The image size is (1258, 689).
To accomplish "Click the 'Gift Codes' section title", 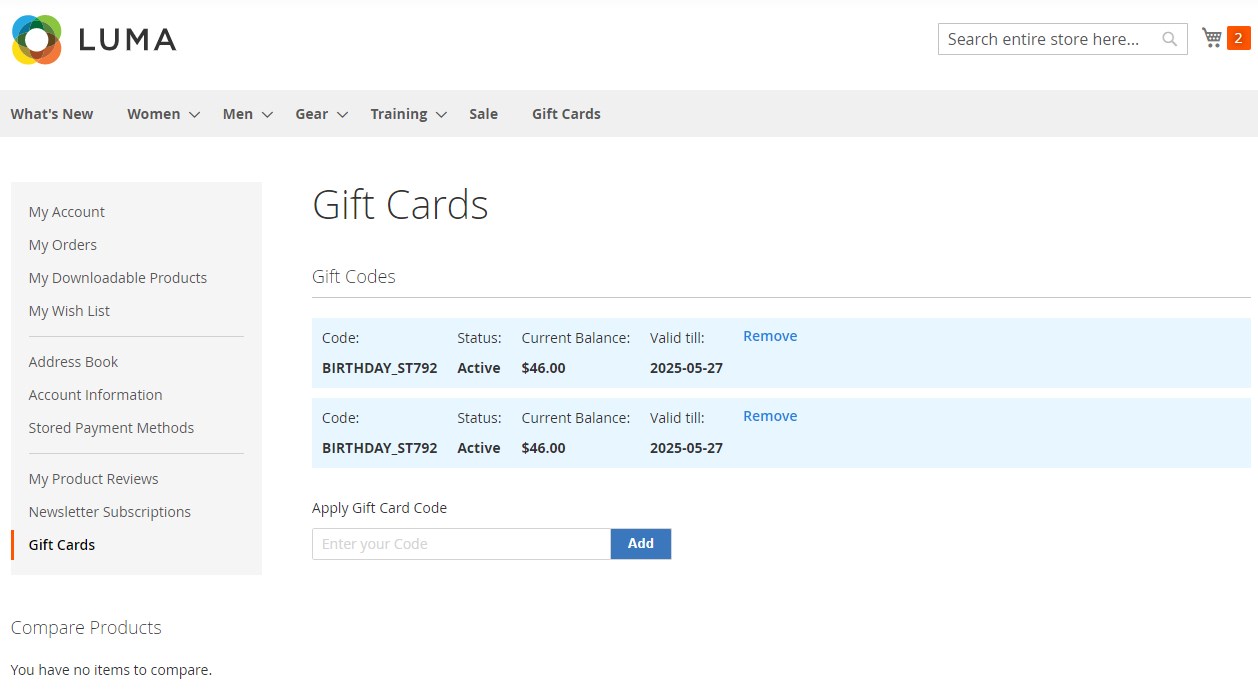I will tap(354, 277).
